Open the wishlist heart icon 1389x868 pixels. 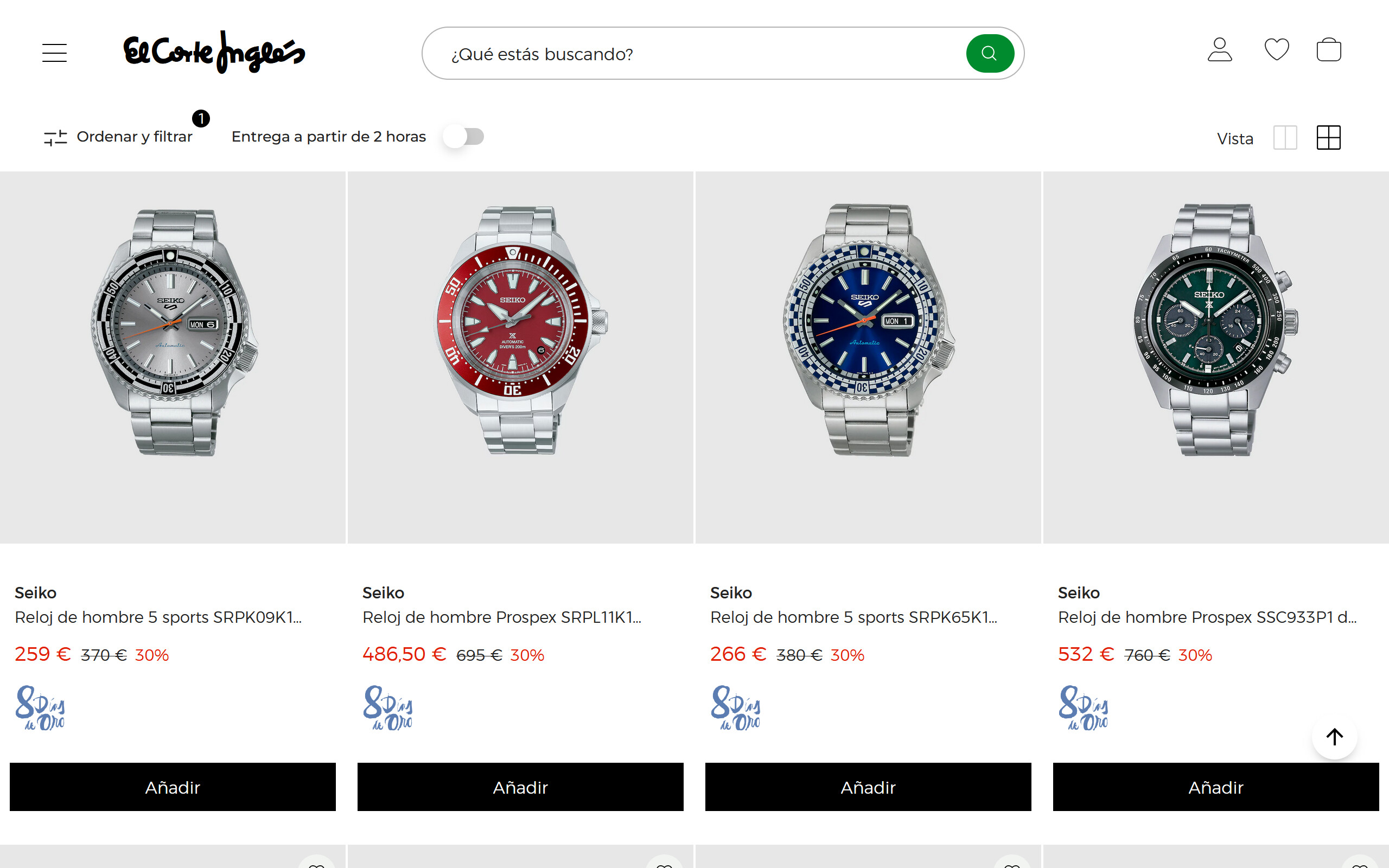1277,50
